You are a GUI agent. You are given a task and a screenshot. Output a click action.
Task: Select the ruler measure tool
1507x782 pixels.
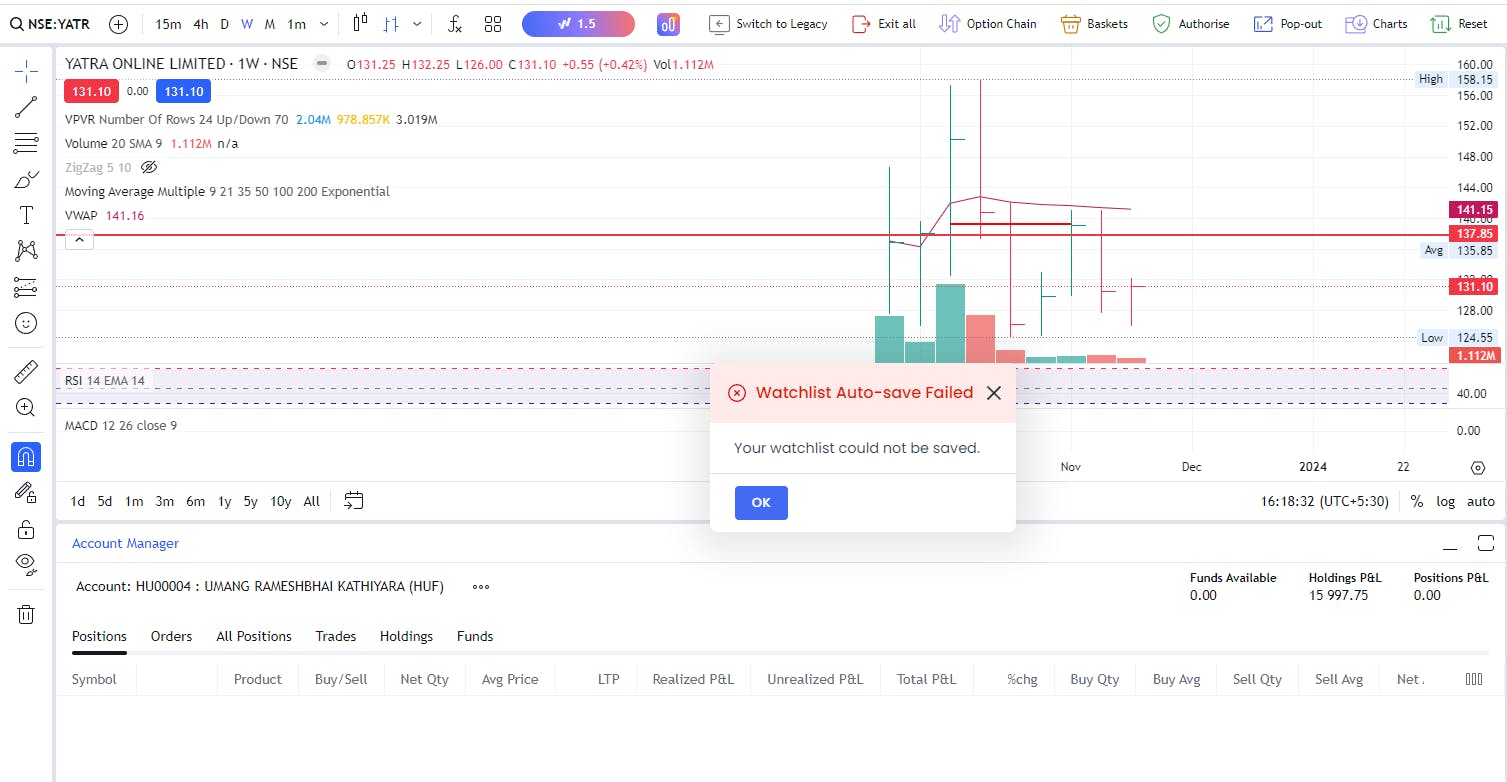[x=27, y=372]
